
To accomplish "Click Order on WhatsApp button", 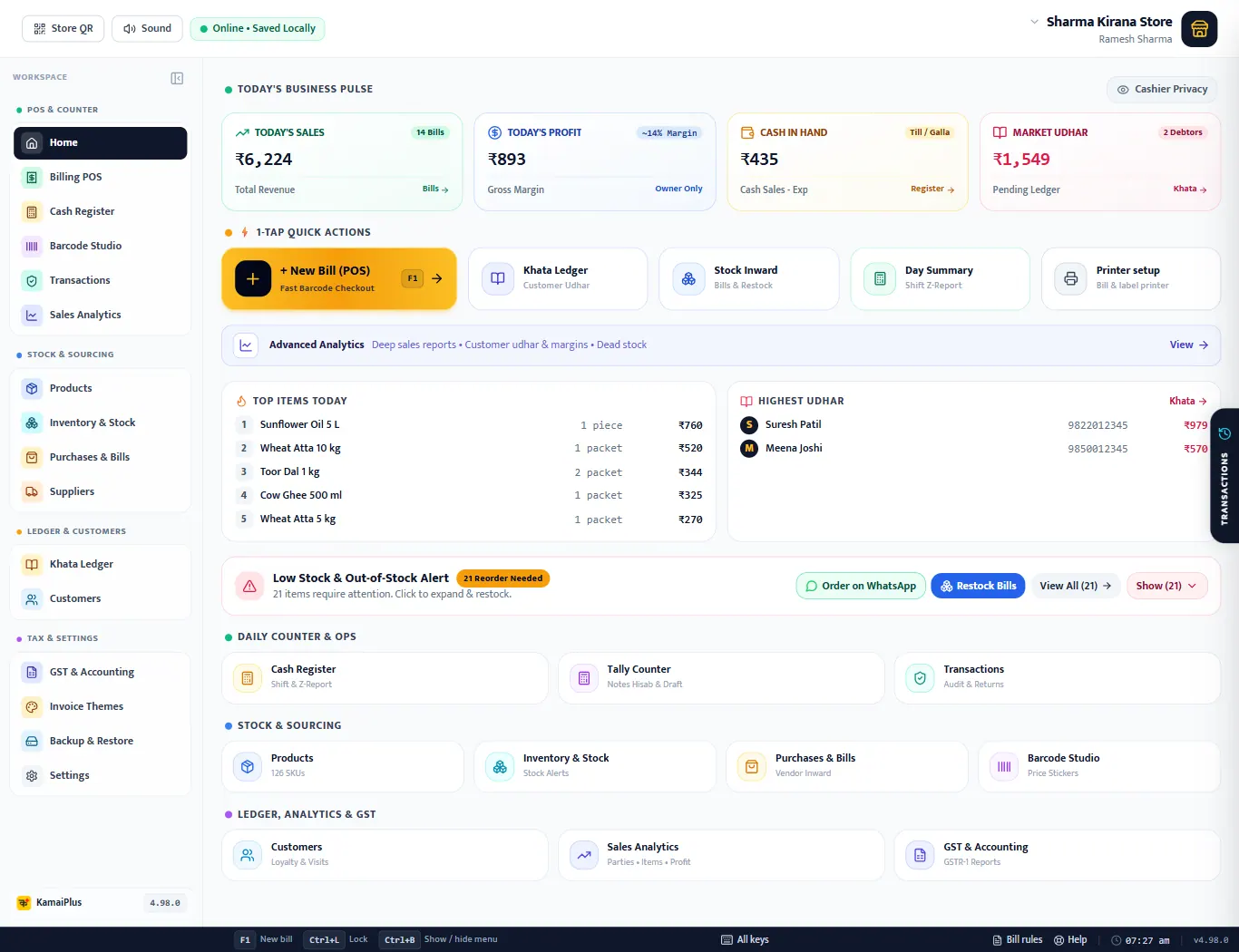I will pos(861,586).
